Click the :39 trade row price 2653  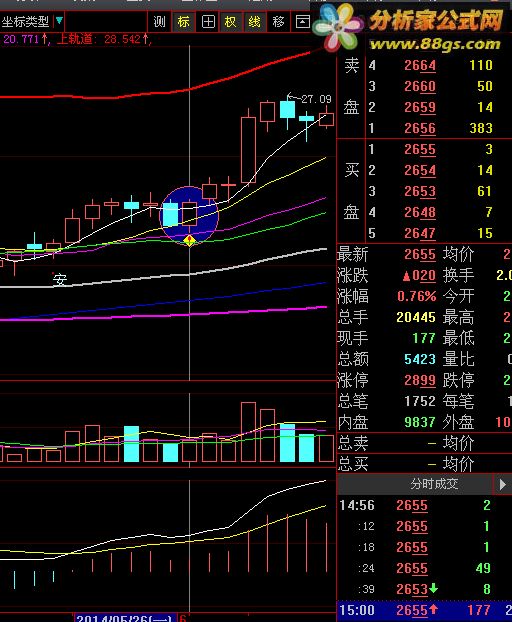[412, 590]
